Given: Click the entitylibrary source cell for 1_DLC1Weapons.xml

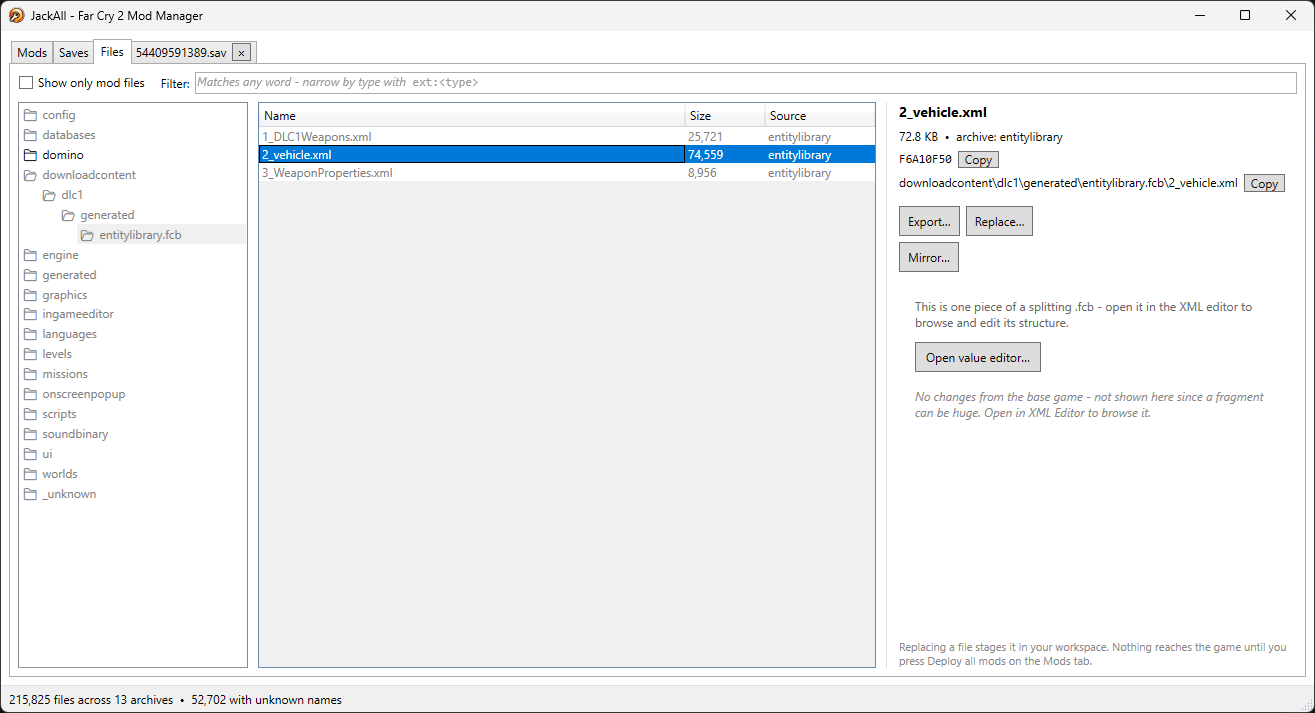Looking at the screenshot, I should (x=799, y=136).
